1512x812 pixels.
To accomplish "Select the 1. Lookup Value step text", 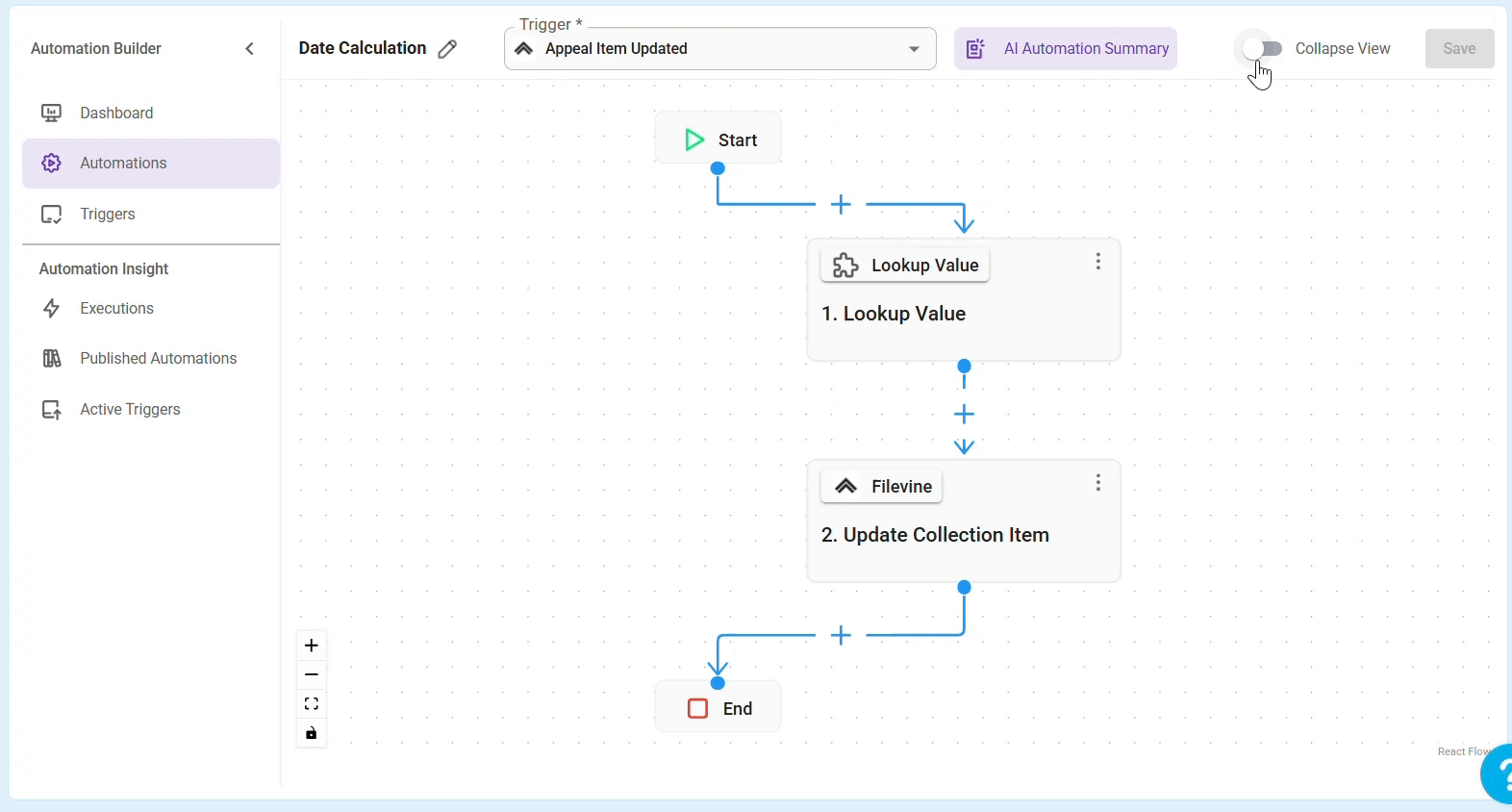I will pyautogui.click(x=894, y=315).
